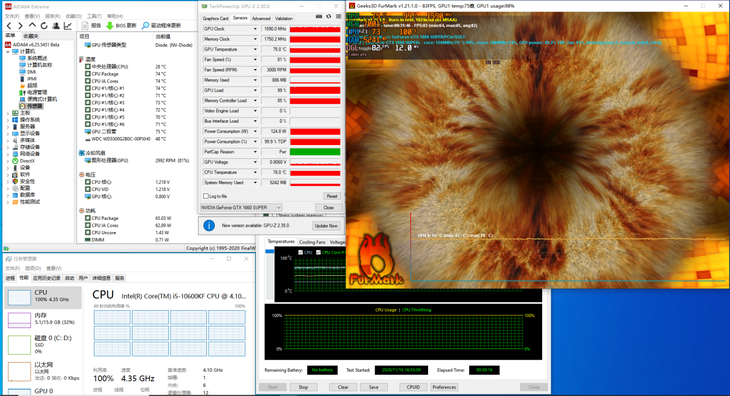The height and width of the screenshot is (396, 730).
Task: Switch to 进程 tab in Task Manager
Action: (10, 278)
